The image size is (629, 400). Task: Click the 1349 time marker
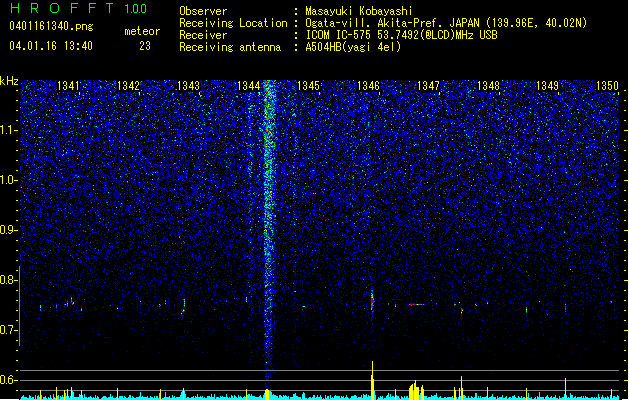[x=548, y=86]
